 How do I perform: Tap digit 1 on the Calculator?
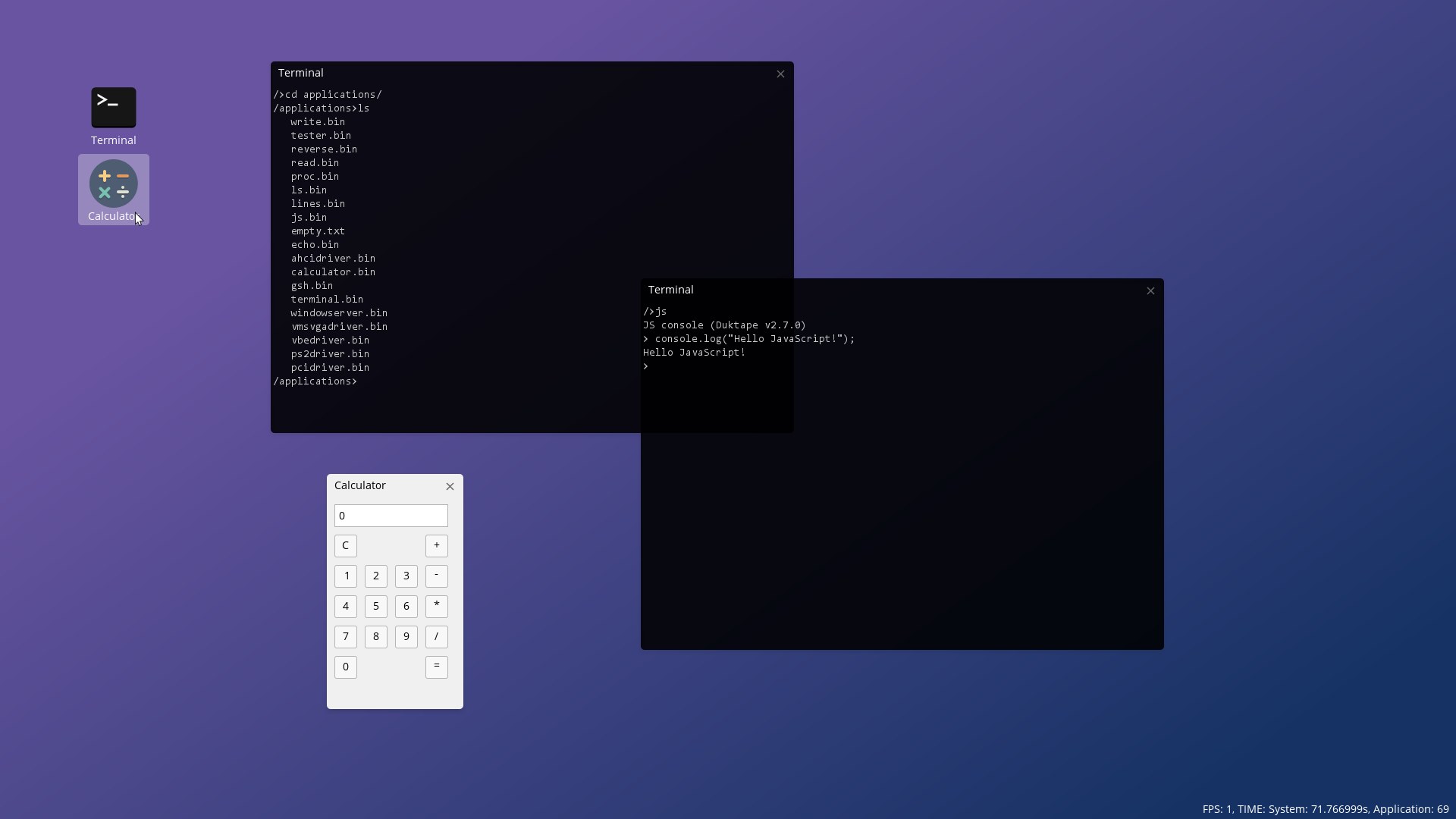point(346,576)
